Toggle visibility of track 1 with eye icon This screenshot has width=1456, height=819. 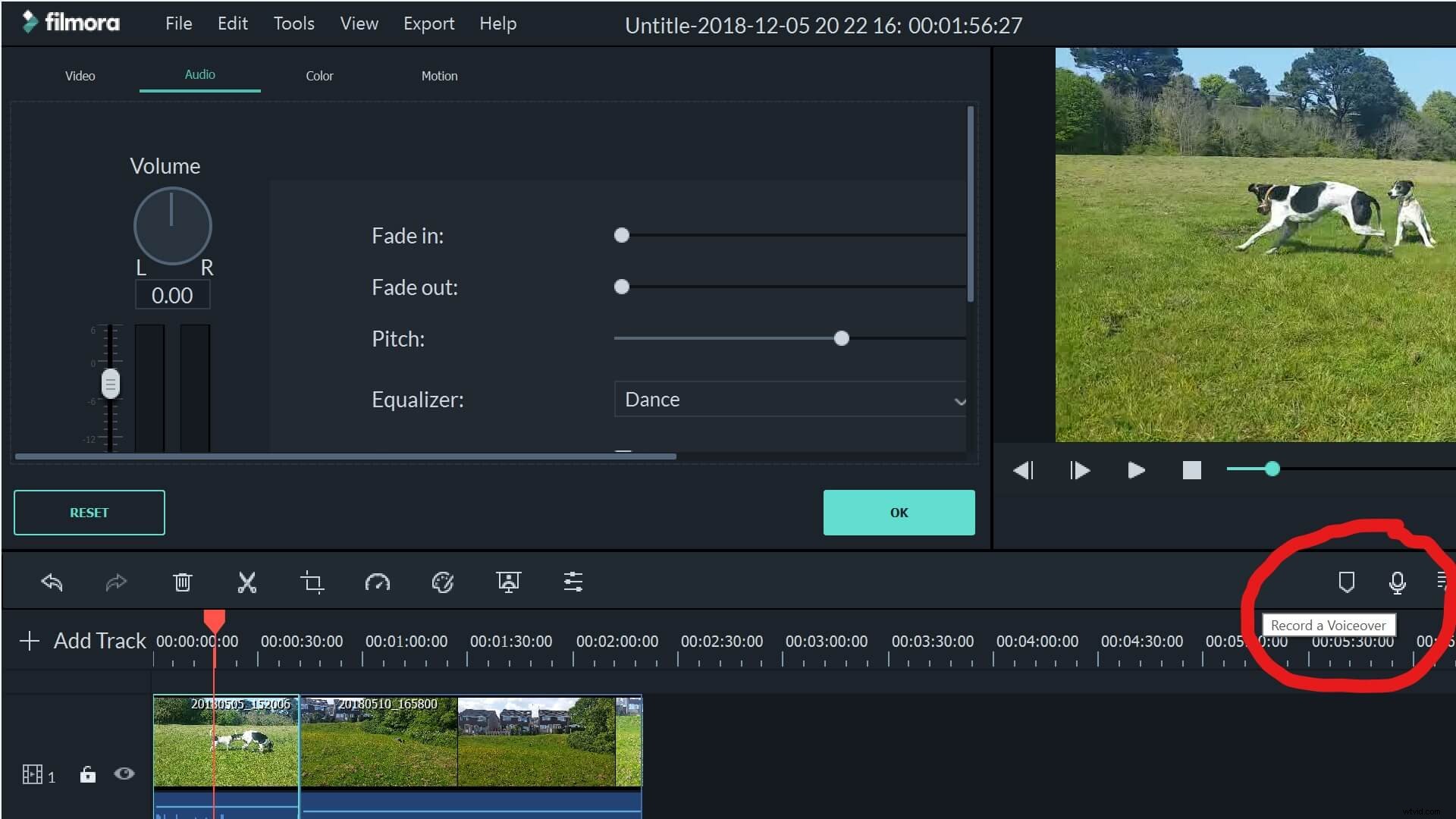click(x=124, y=773)
